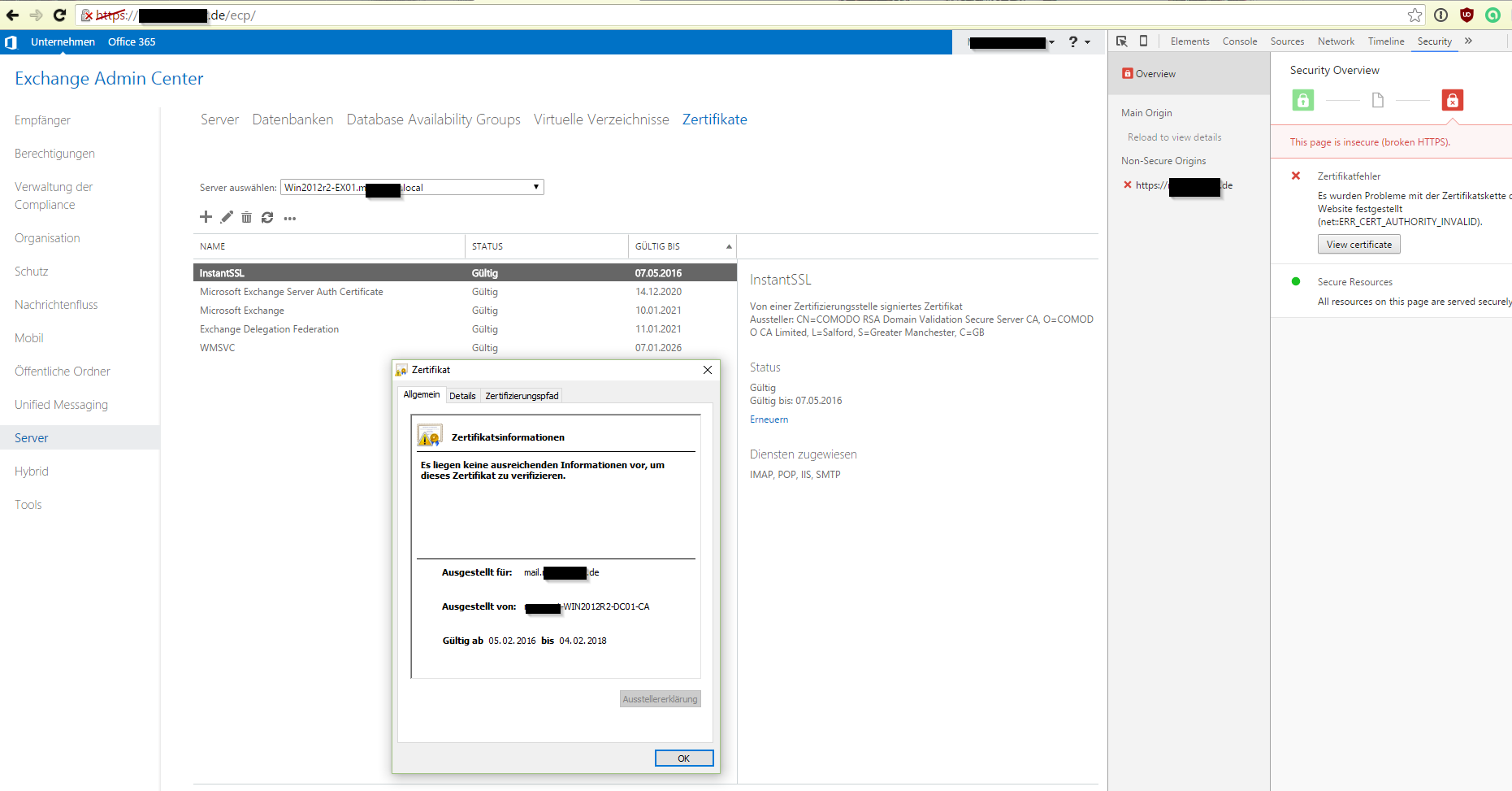This screenshot has height=791, width=1512.
Task: Edit the selected certificate with the pencil icon
Action: pyautogui.click(x=227, y=217)
